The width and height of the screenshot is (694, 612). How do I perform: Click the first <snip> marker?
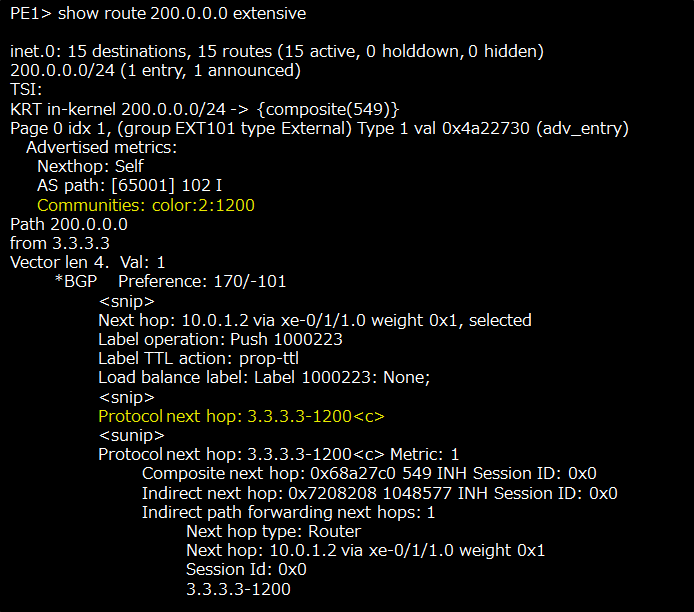(x=127, y=301)
